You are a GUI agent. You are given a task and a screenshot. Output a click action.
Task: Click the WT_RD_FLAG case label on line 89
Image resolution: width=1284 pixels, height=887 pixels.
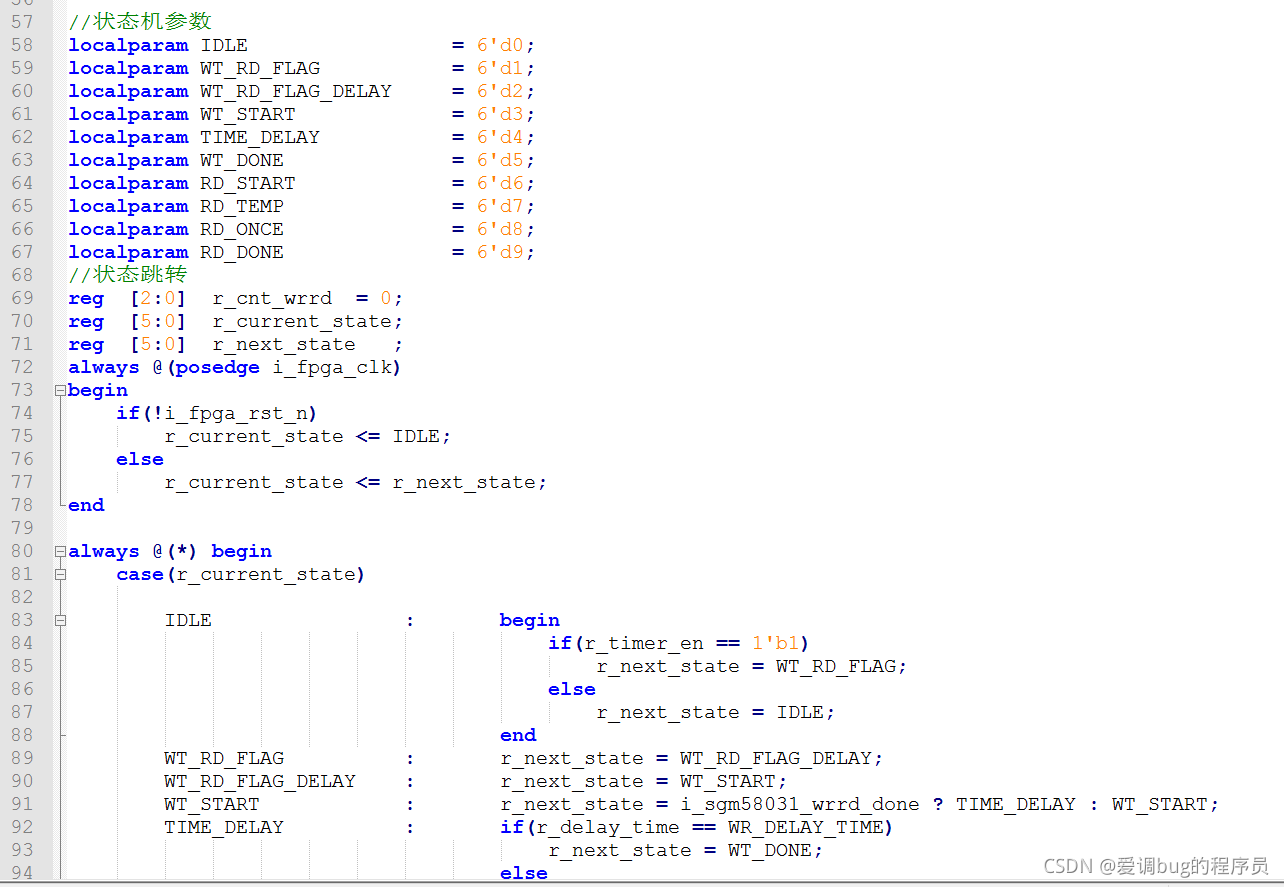(x=224, y=758)
